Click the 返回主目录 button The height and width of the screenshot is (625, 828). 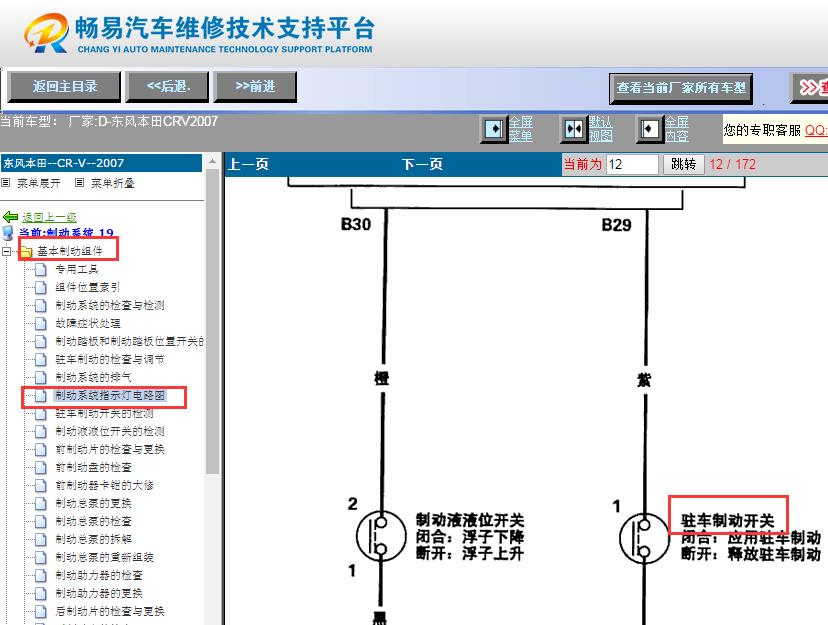click(x=64, y=87)
